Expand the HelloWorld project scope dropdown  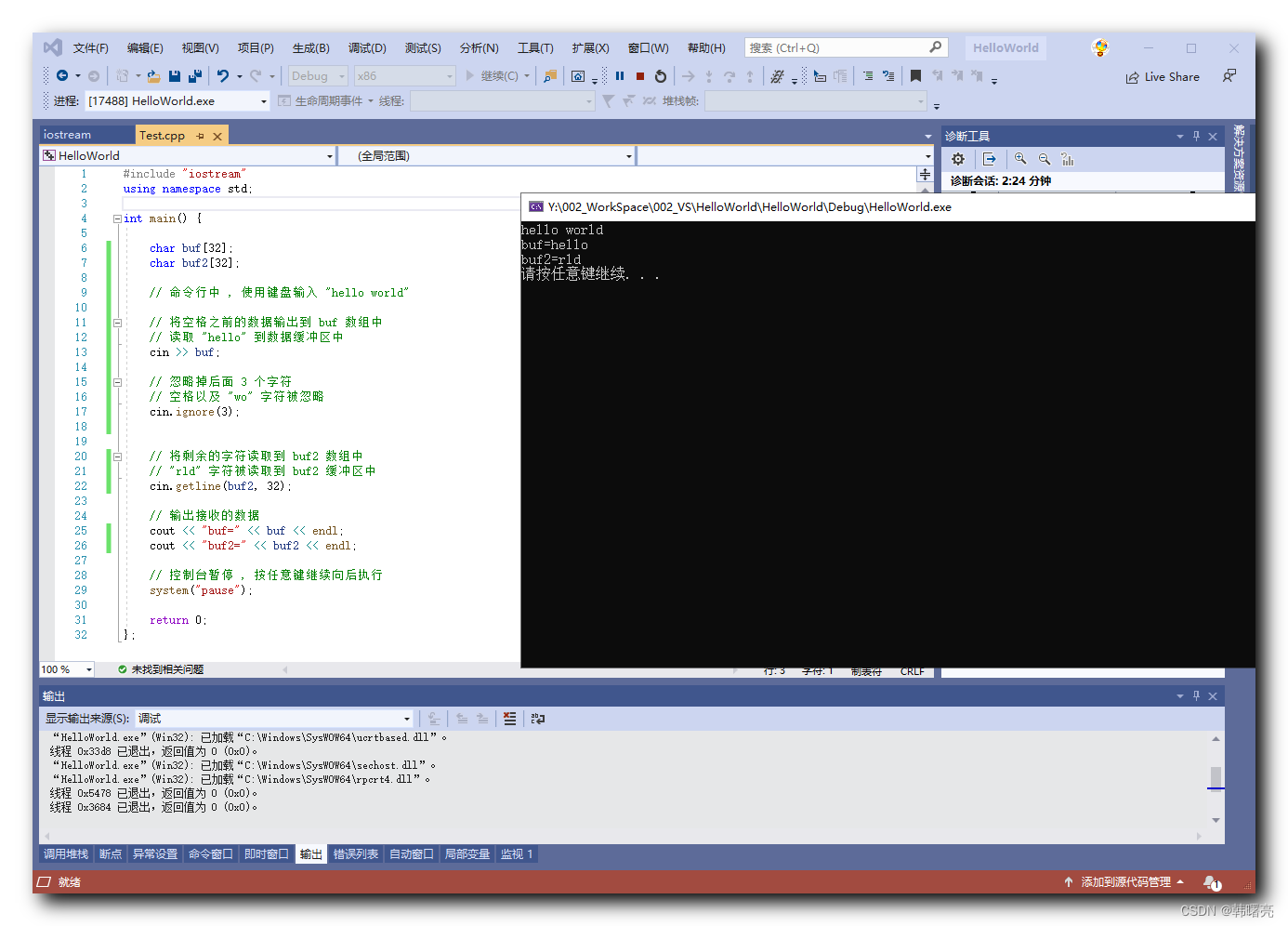pos(188,156)
